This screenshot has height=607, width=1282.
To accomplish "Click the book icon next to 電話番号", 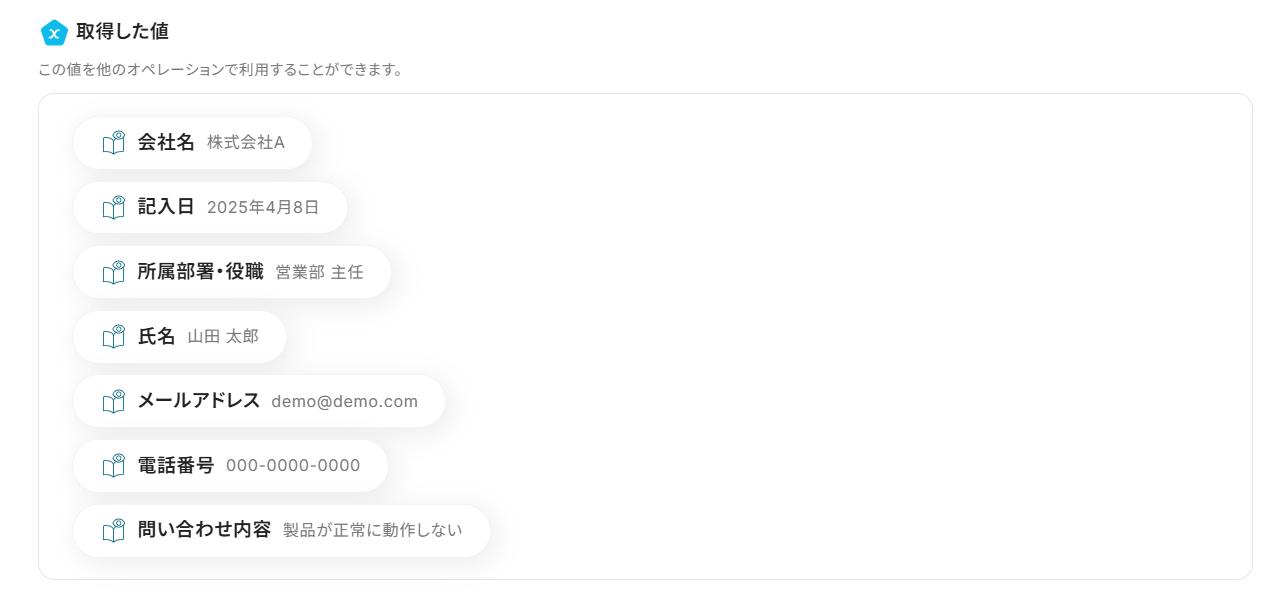I will coord(114,465).
